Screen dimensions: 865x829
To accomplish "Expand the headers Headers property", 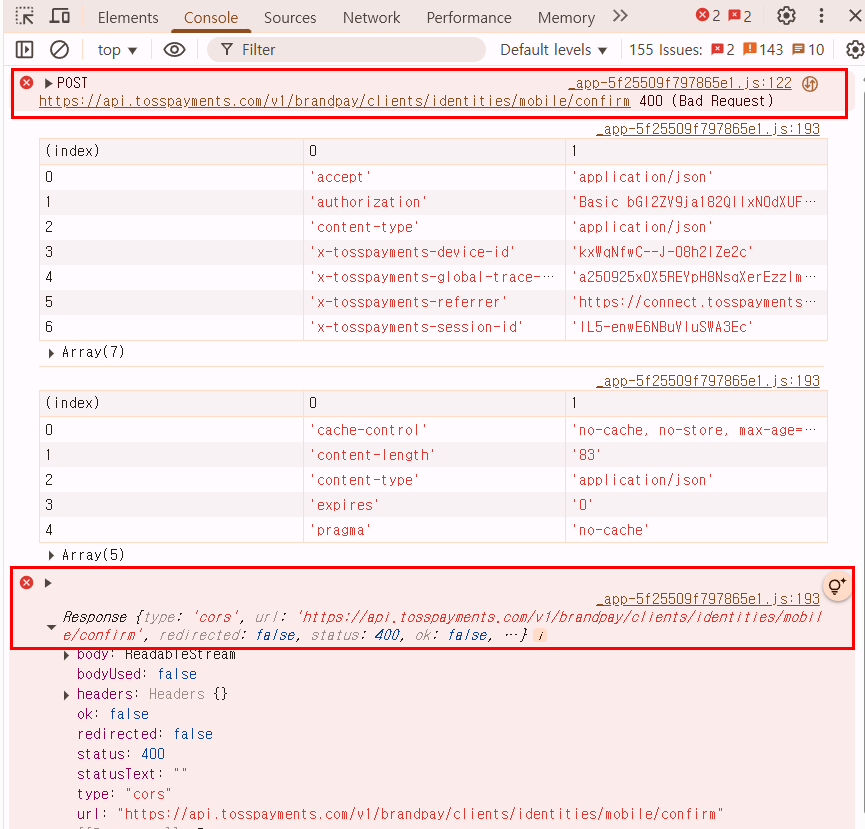I will coord(66,695).
